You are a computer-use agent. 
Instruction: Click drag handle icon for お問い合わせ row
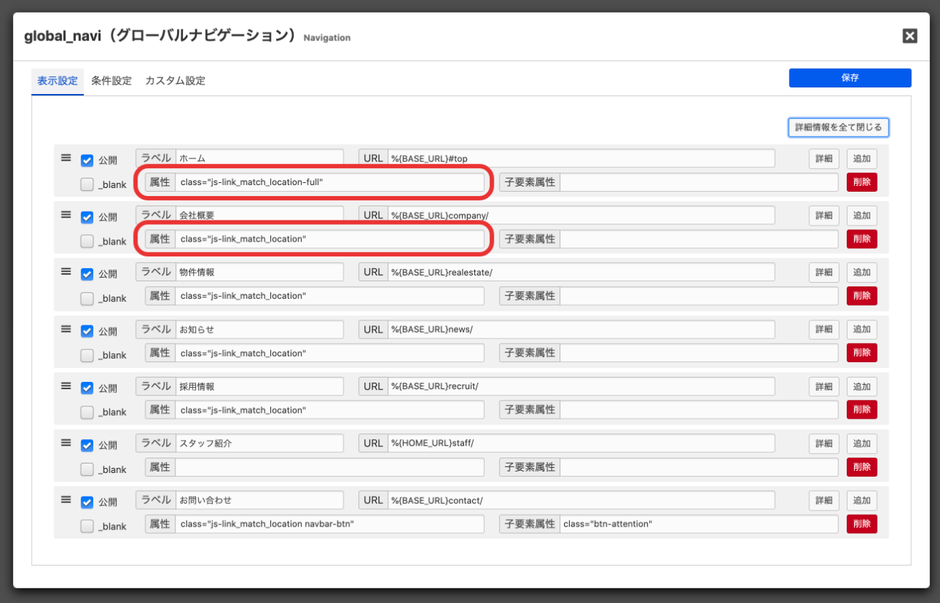66,500
